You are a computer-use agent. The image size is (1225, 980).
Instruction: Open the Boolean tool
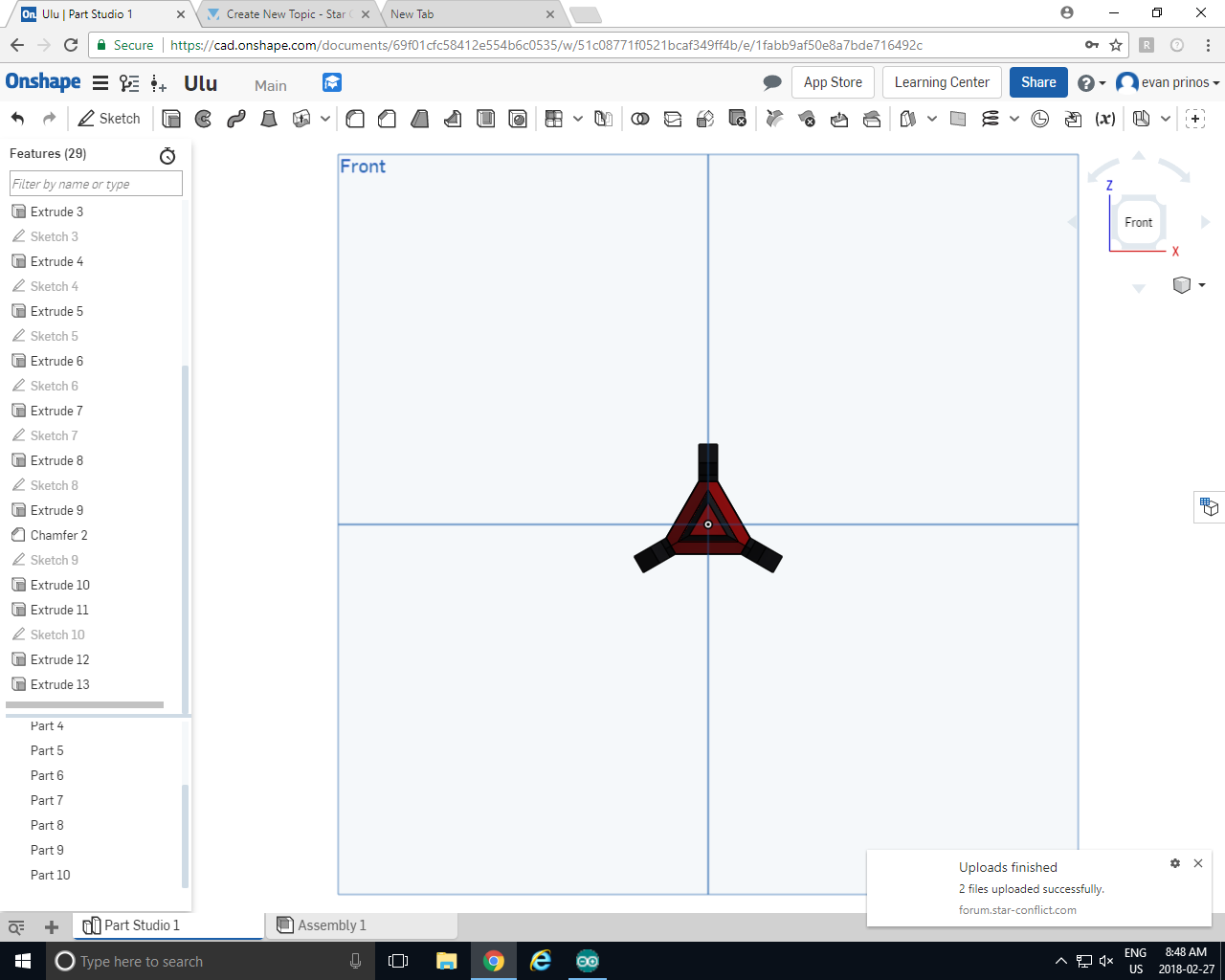641,118
